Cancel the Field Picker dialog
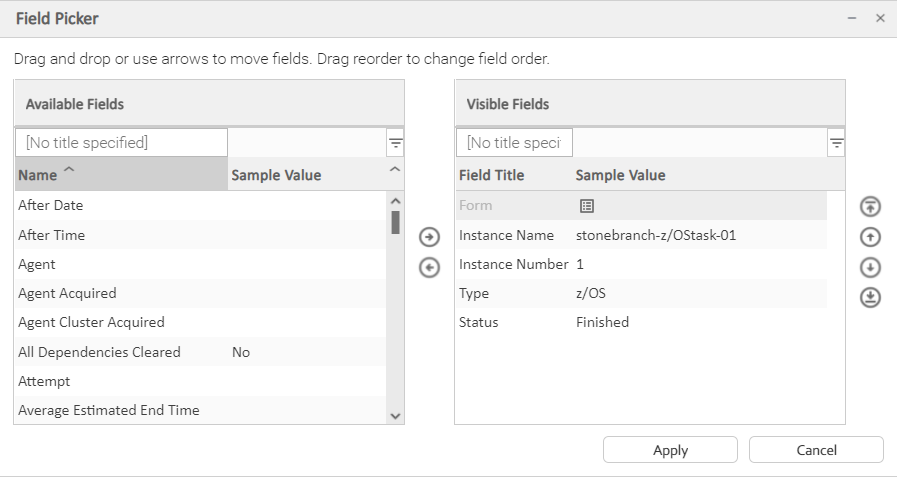Viewport: 897px width, 477px height. [x=816, y=450]
